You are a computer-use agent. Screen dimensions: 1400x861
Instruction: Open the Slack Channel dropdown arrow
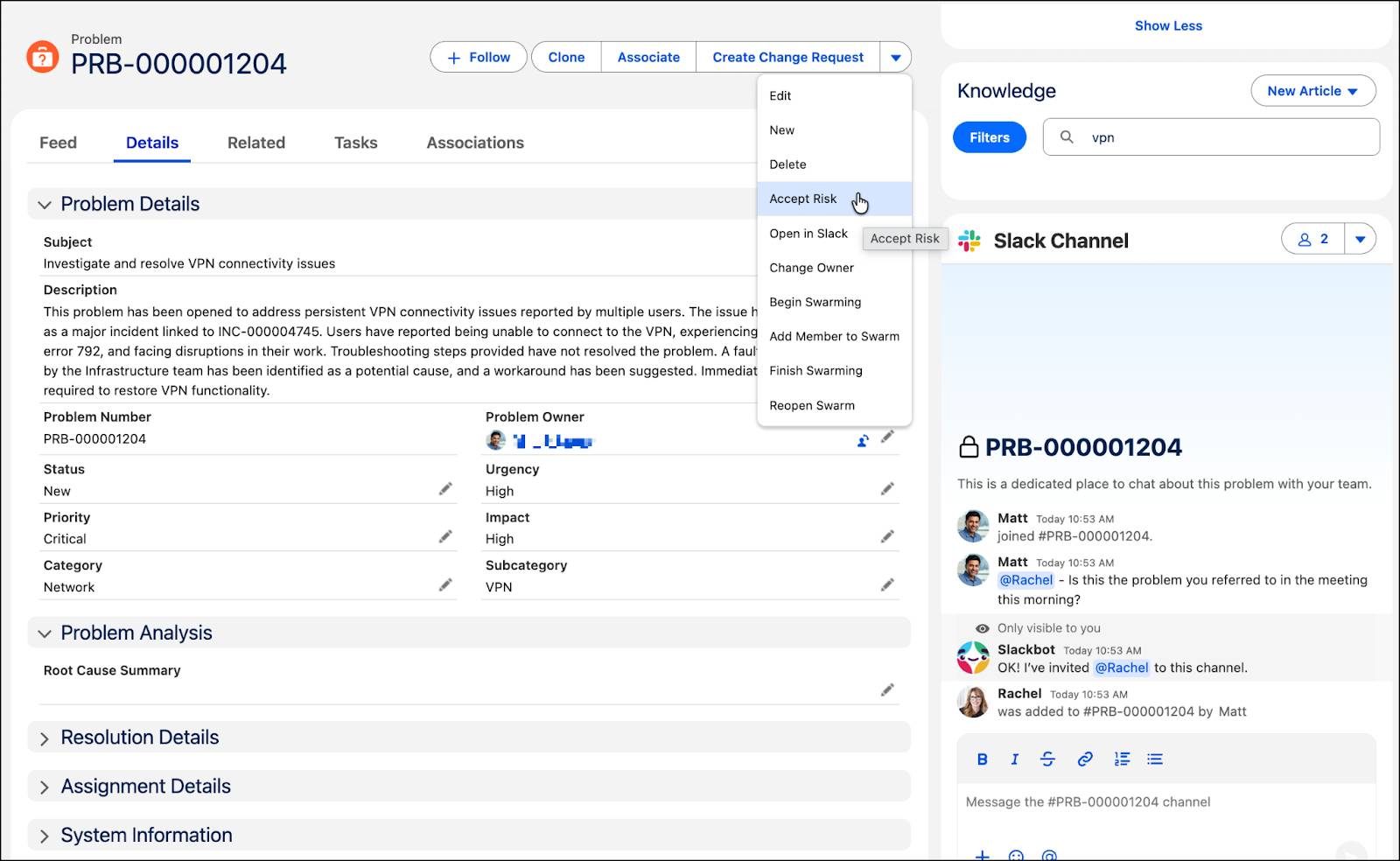click(x=1361, y=239)
